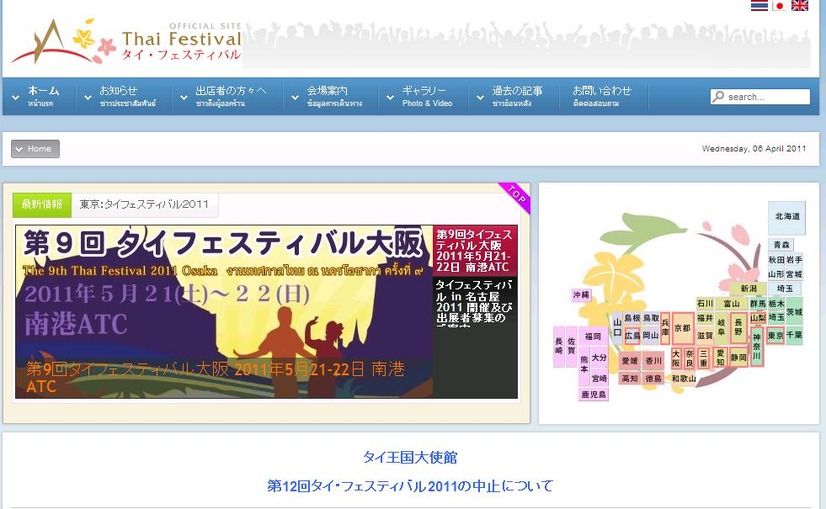Switch site language to Japanese flag
Screen dimensions: 826x509
pyautogui.click(x=779, y=5)
